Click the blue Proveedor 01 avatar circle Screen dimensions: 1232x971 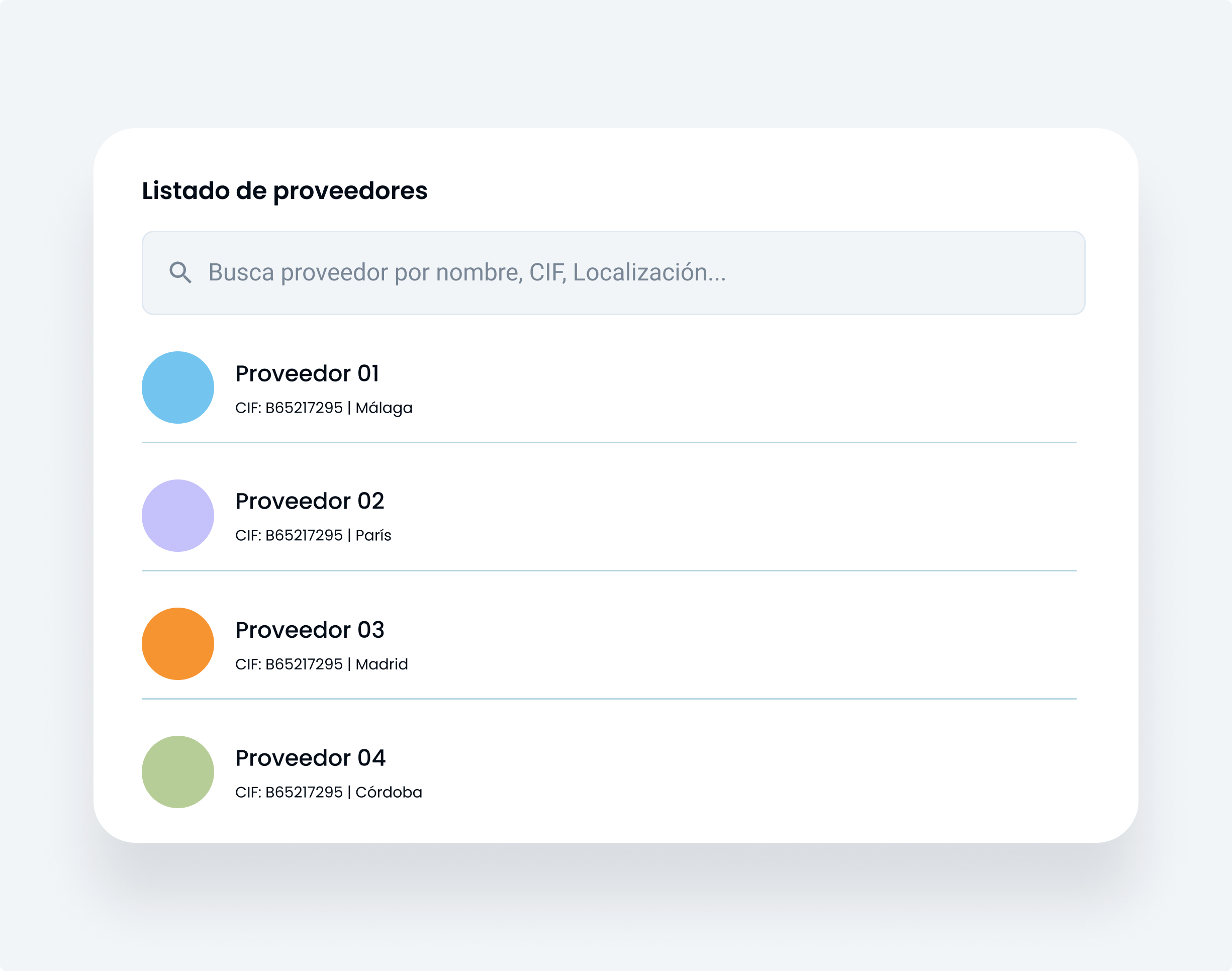coord(178,387)
